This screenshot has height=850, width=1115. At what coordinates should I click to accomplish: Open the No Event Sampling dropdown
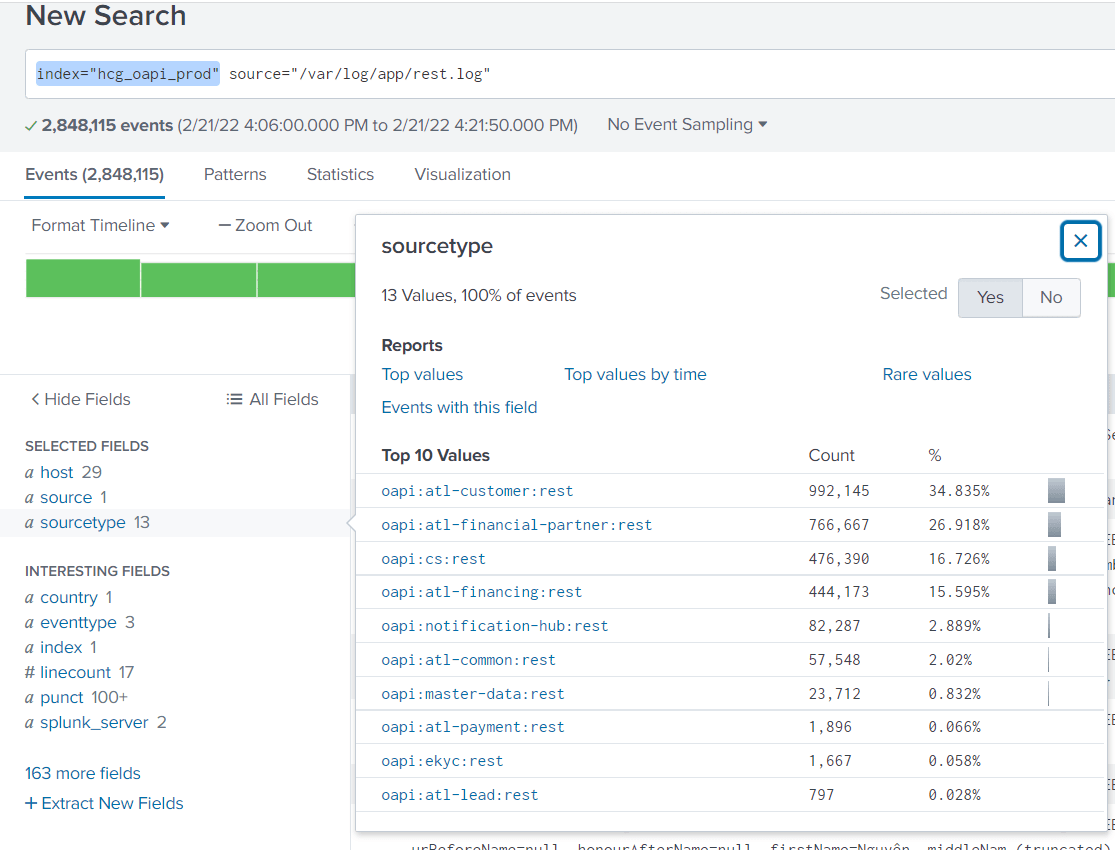pos(686,124)
